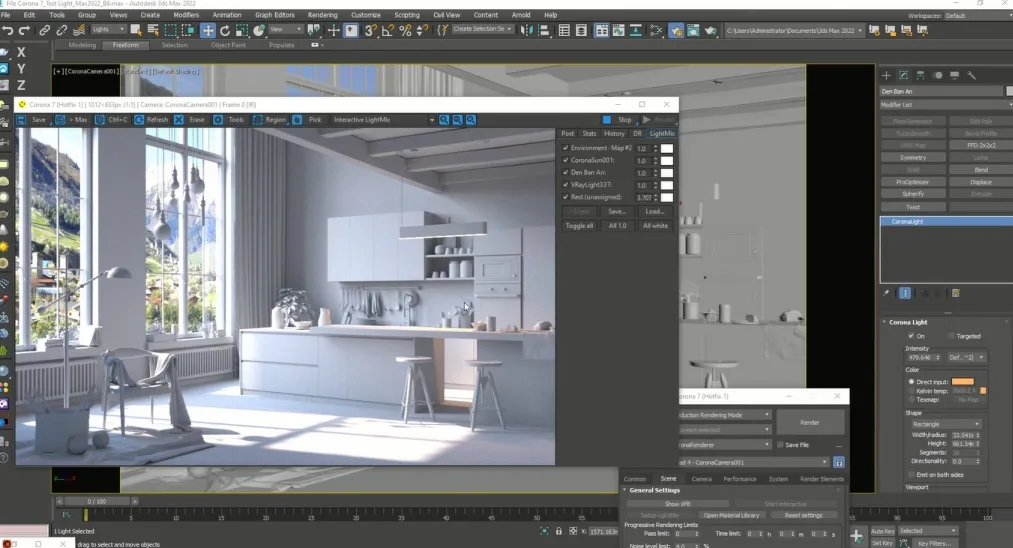Open the Motion command panel icon
Screen dimensions: 1013x548
938,75
